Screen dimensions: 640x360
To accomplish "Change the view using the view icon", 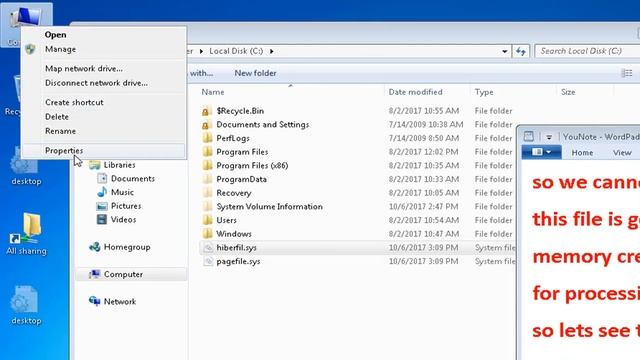I will (627, 73).
